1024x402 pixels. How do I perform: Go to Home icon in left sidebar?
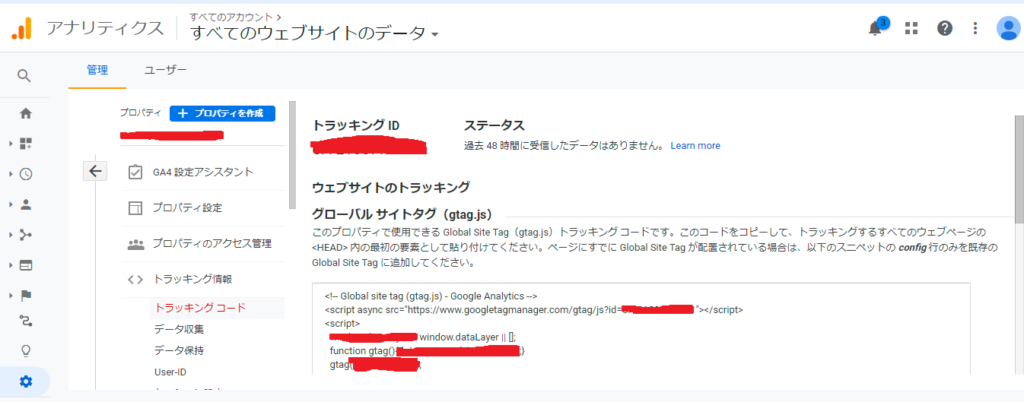pos(25,114)
